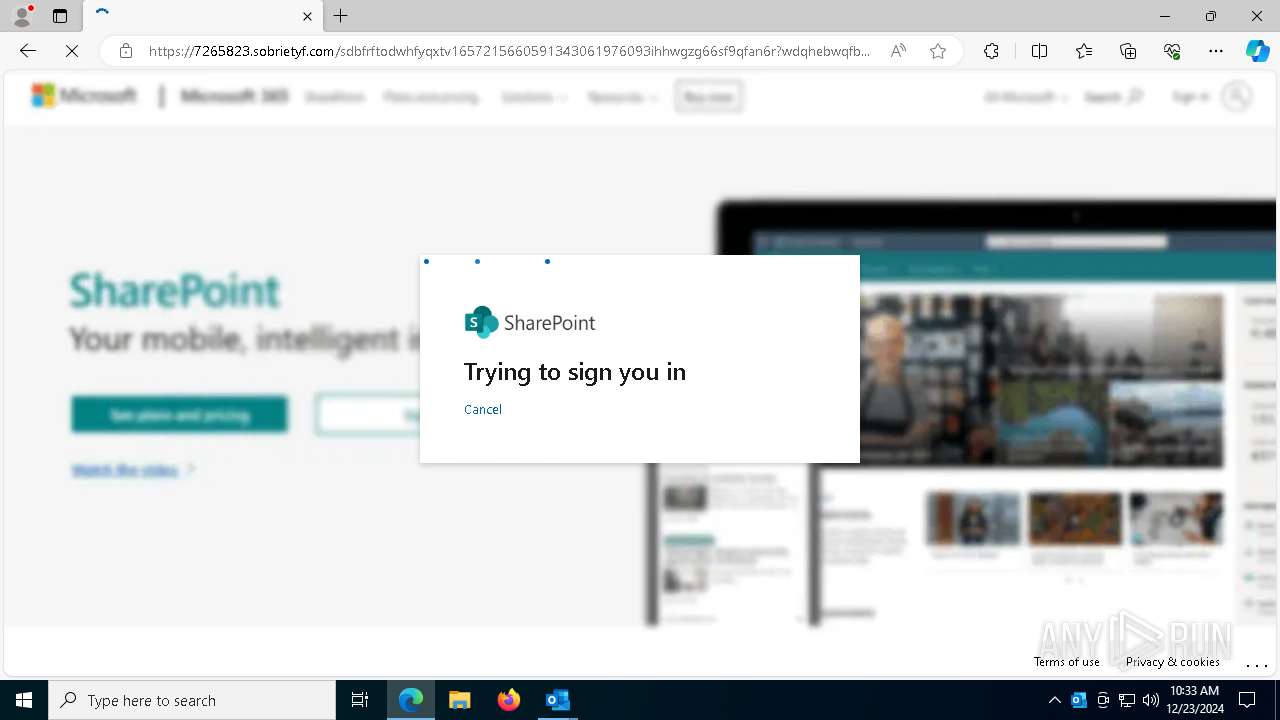This screenshot has height=720, width=1280.
Task: Open network tray icon
Action: [1127, 700]
